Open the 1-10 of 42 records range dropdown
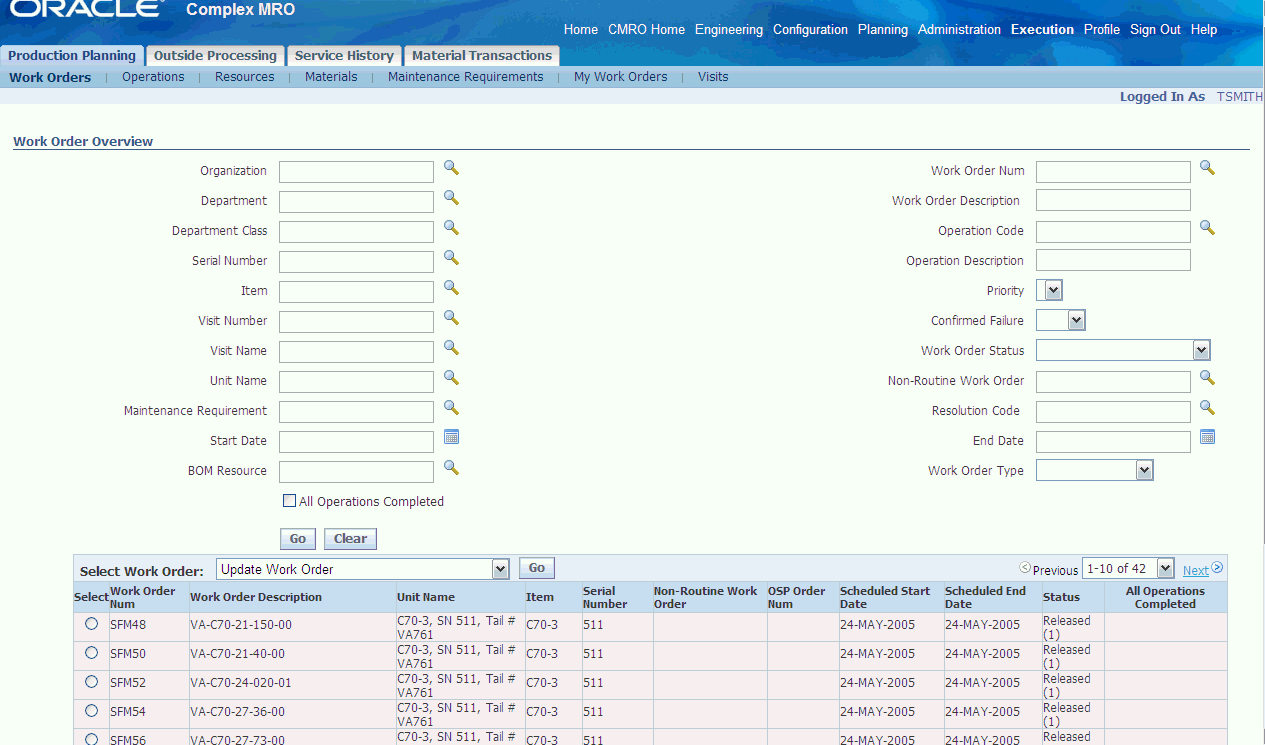 1128,569
